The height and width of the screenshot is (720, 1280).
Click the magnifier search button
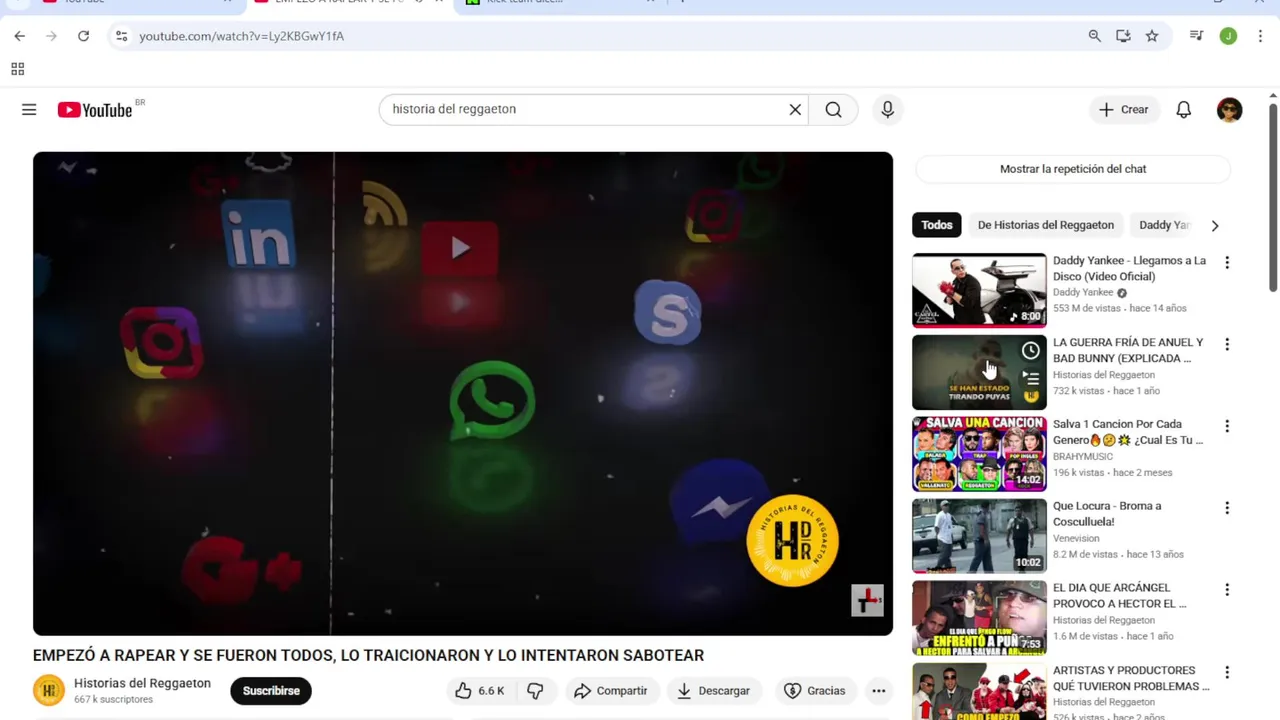coord(833,110)
